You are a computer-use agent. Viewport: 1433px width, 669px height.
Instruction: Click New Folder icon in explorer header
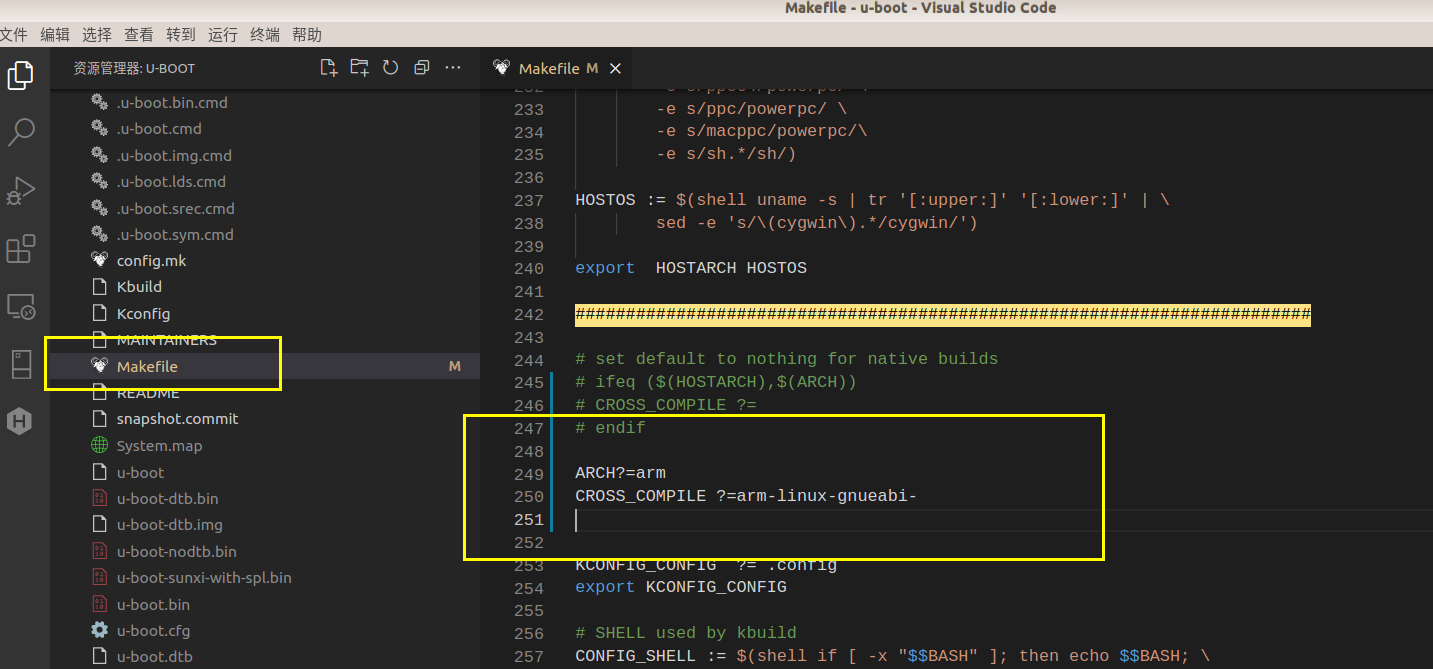(x=359, y=68)
